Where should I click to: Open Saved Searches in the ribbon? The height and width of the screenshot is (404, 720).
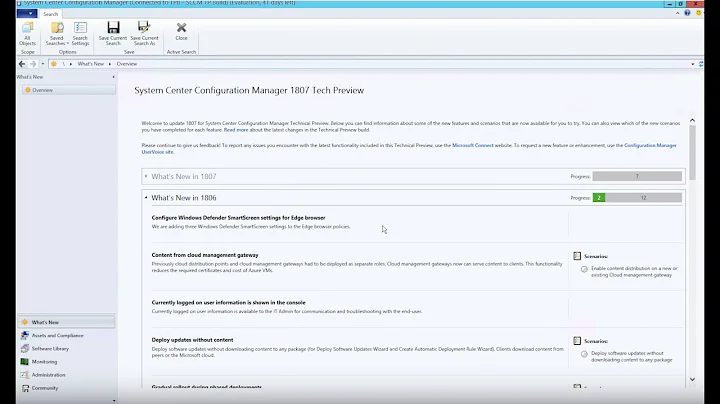tap(57, 34)
